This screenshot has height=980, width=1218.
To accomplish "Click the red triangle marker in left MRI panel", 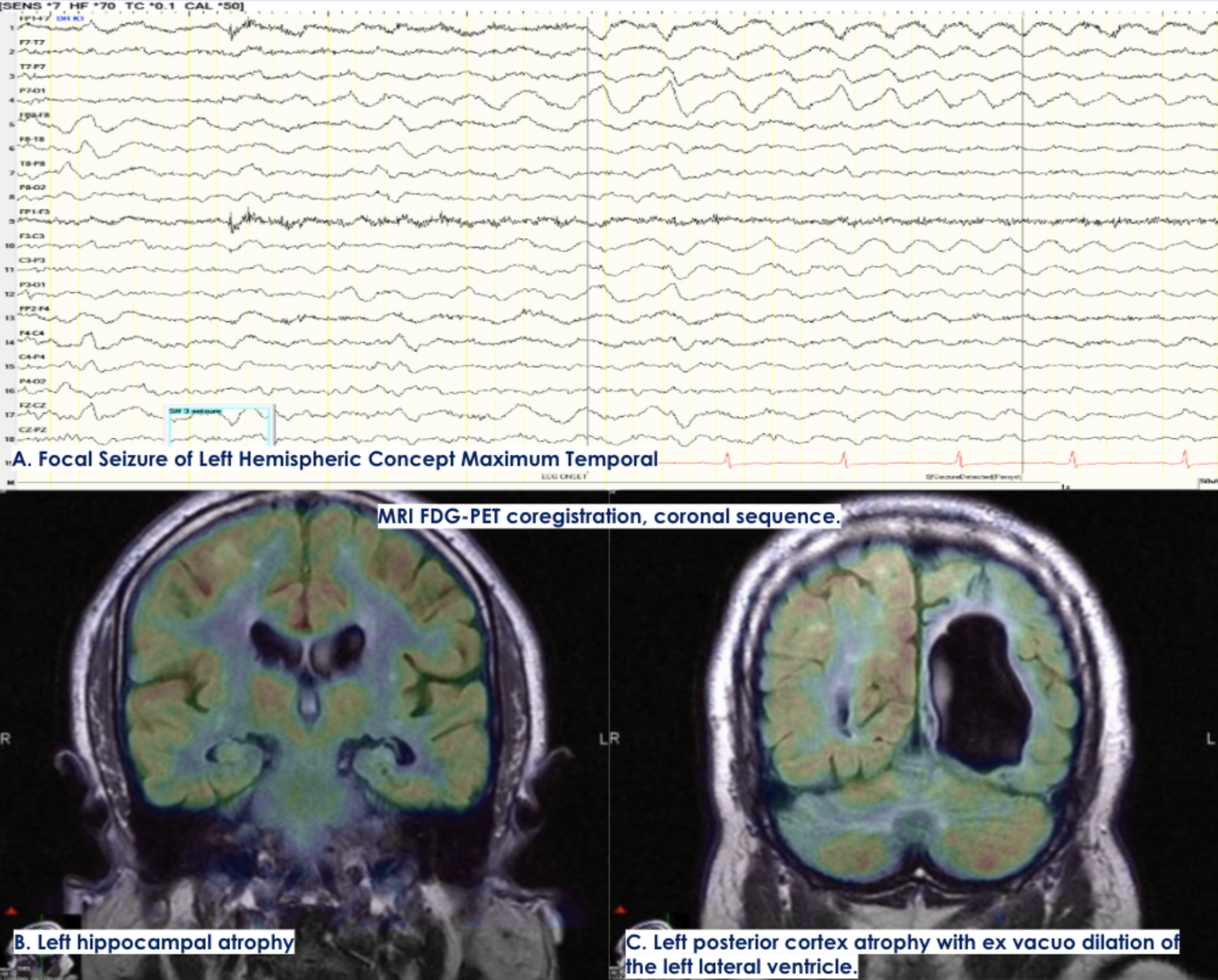I will [11, 911].
